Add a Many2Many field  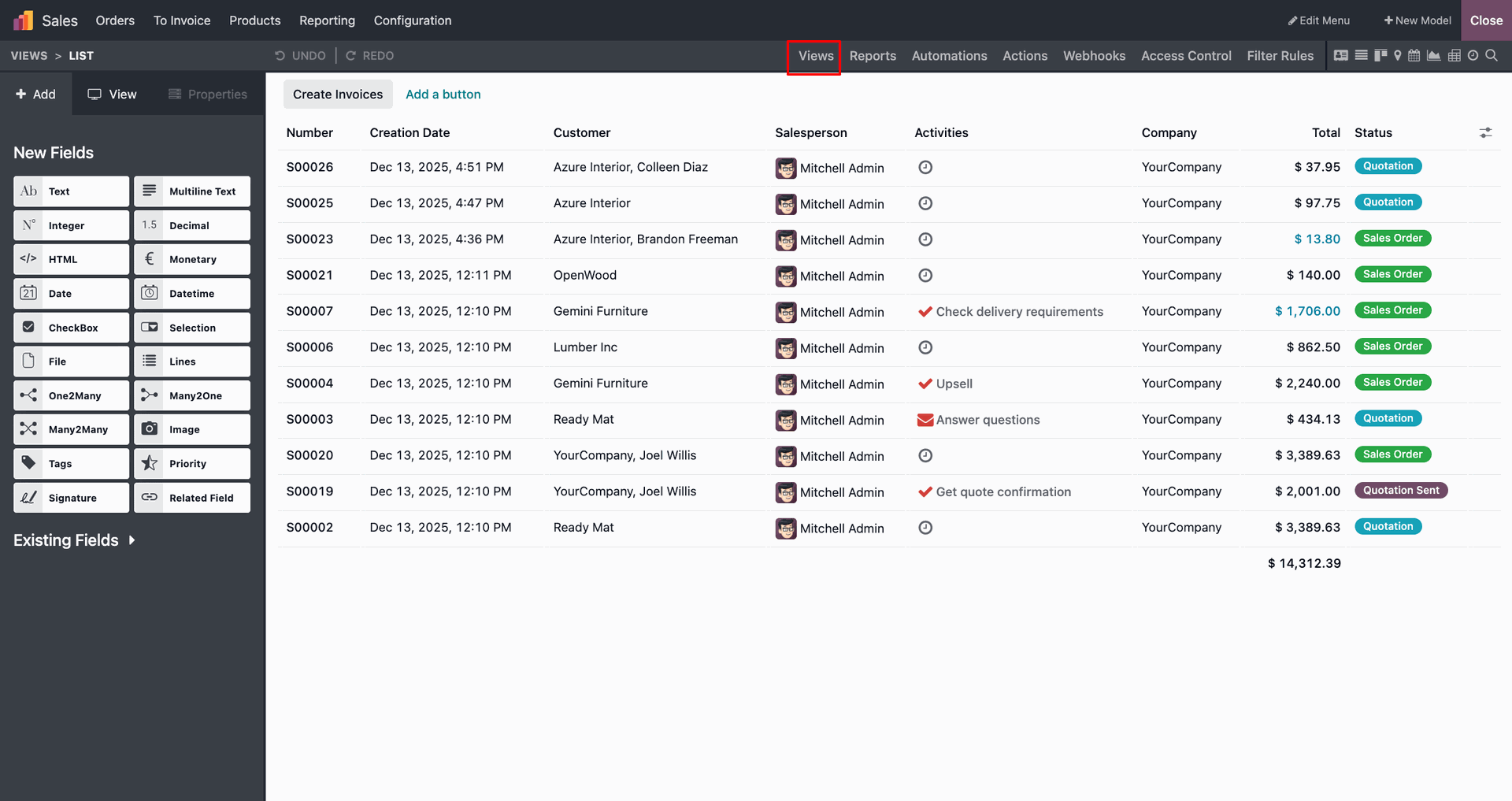pyautogui.click(x=71, y=429)
